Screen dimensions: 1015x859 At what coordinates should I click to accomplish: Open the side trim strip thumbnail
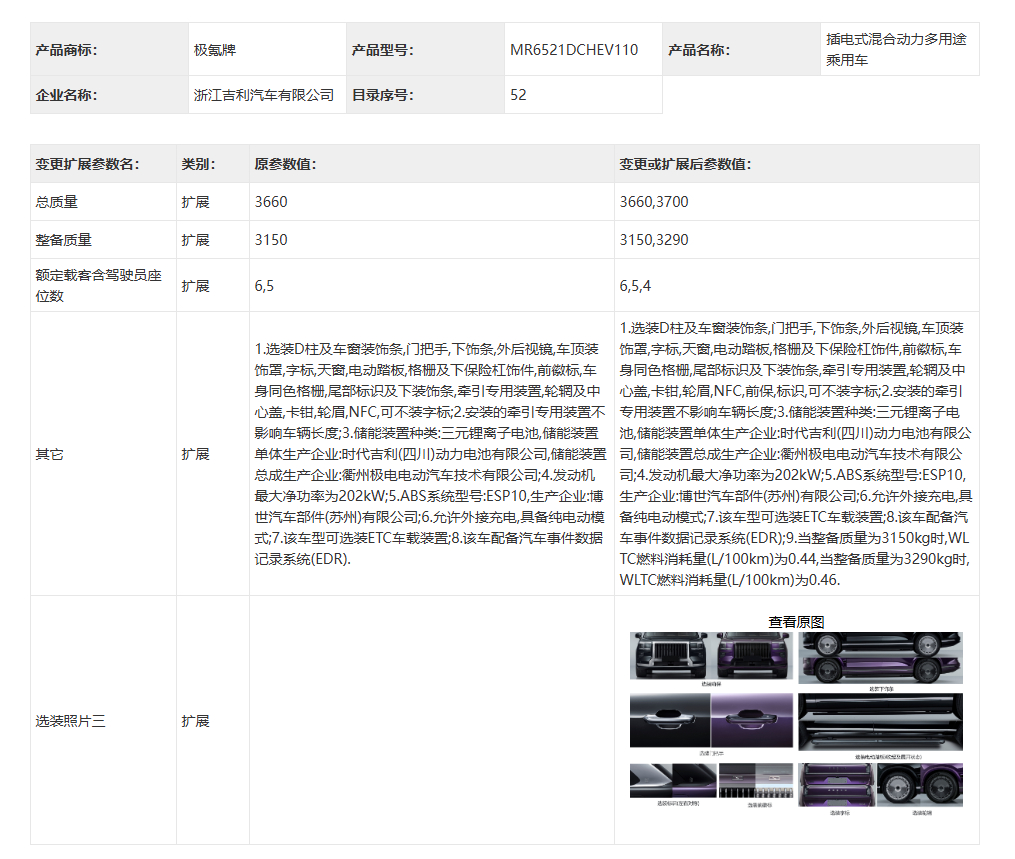[880, 658]
